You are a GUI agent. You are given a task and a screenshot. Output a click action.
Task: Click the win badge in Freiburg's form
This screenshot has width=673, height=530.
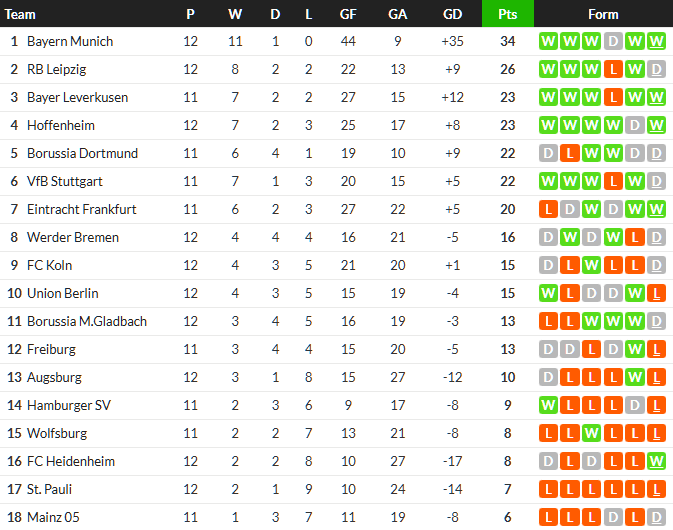pyautogui.click(x=635, y=350)
